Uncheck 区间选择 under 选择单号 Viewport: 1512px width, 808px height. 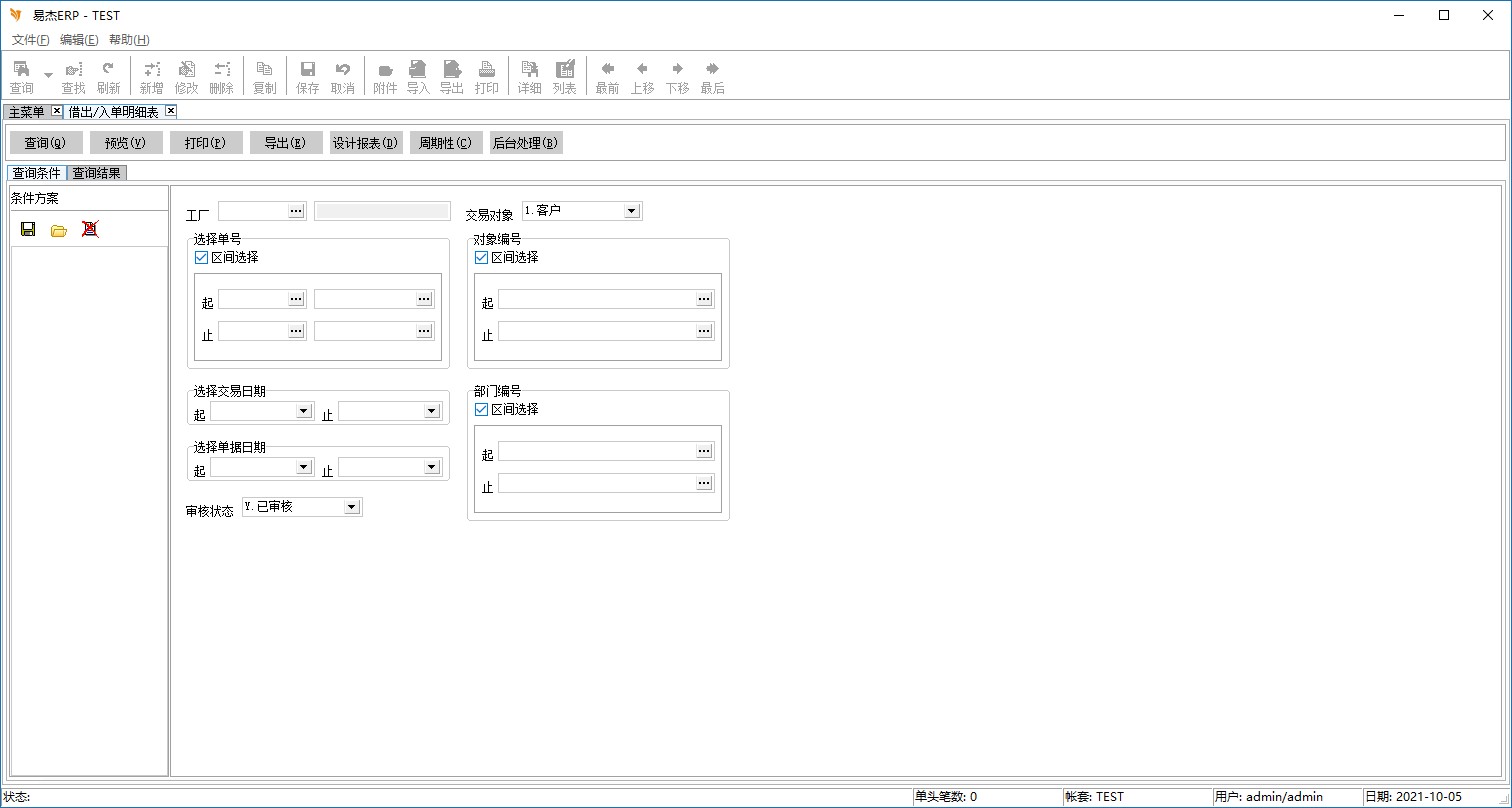[202, 257]
